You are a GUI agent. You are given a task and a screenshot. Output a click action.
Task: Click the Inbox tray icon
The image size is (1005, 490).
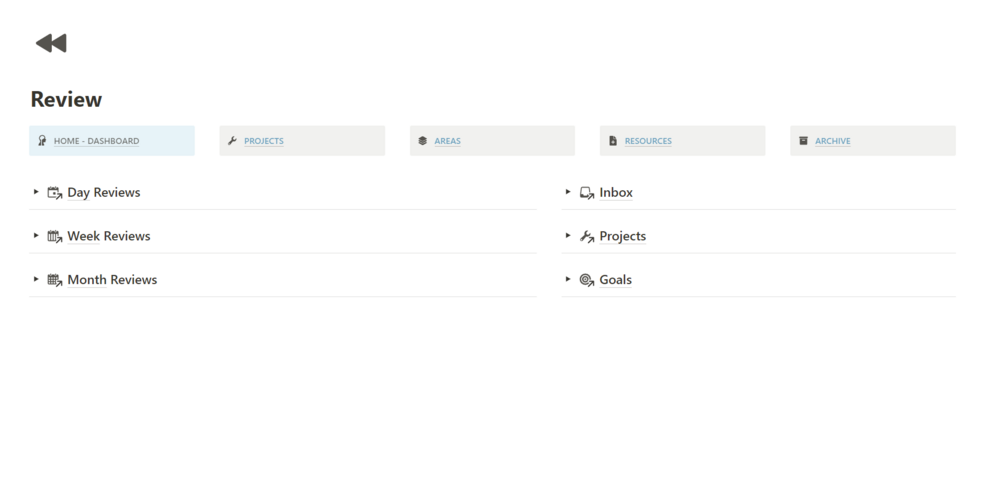click(587, 193)
